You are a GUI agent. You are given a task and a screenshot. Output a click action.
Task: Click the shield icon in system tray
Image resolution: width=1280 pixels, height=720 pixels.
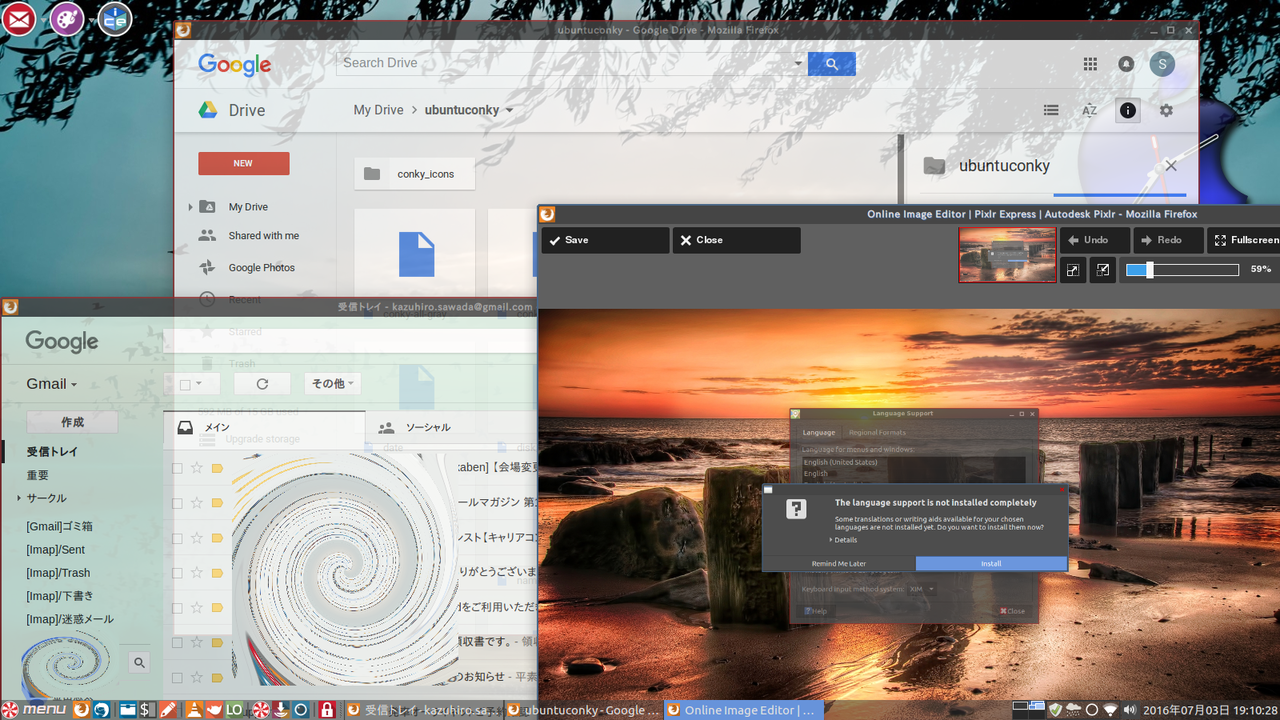[1055, 710]
